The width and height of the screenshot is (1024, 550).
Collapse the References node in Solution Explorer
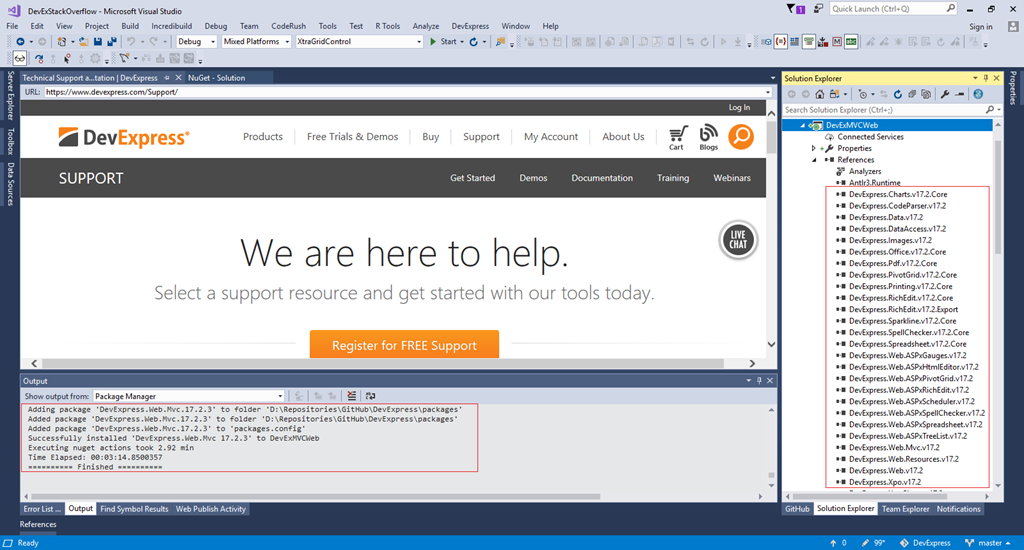(814, 160)
